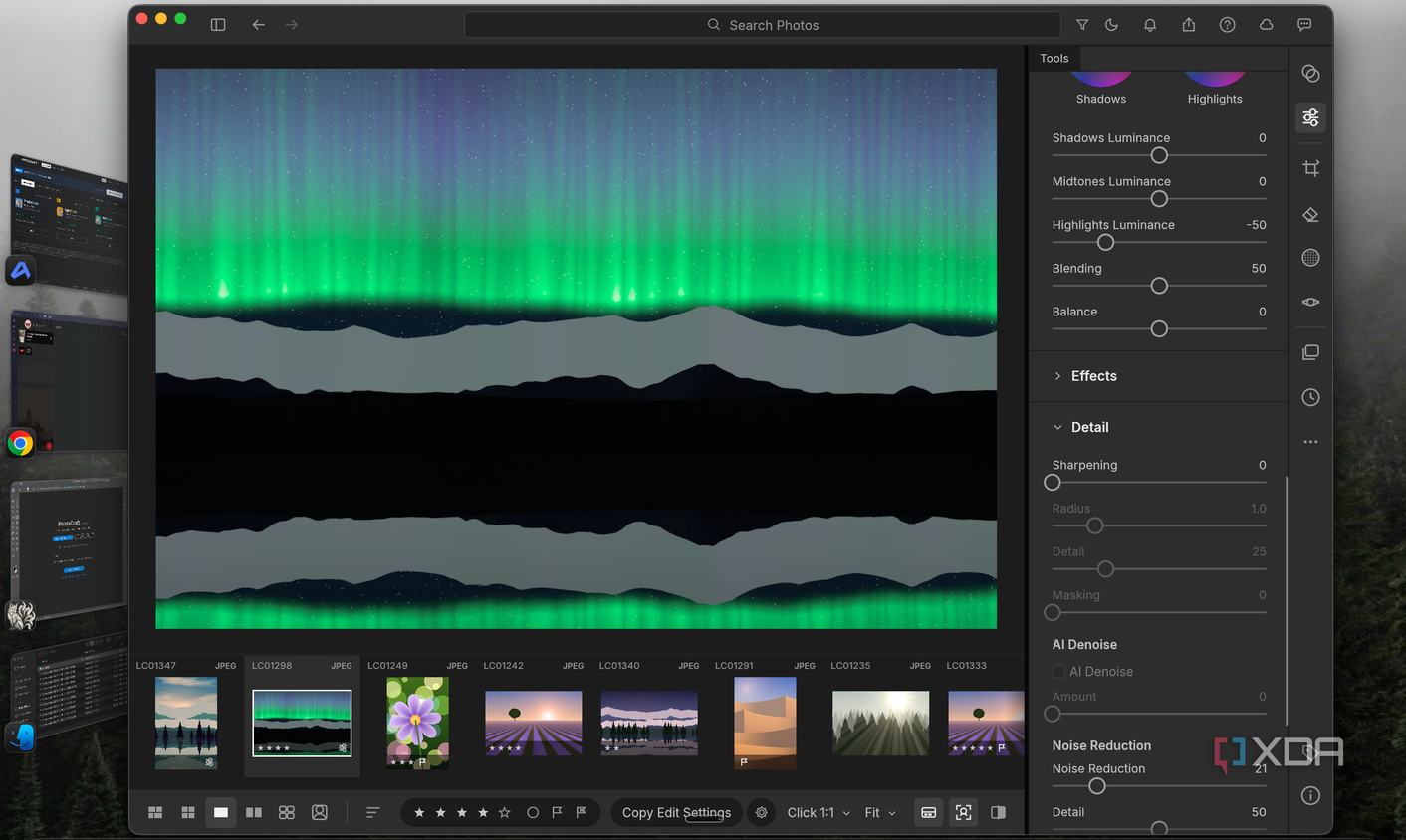Select the desert dunes thumbnail LC01291
This screenshot has width=1406, height=840.
(x=765, y=724)
